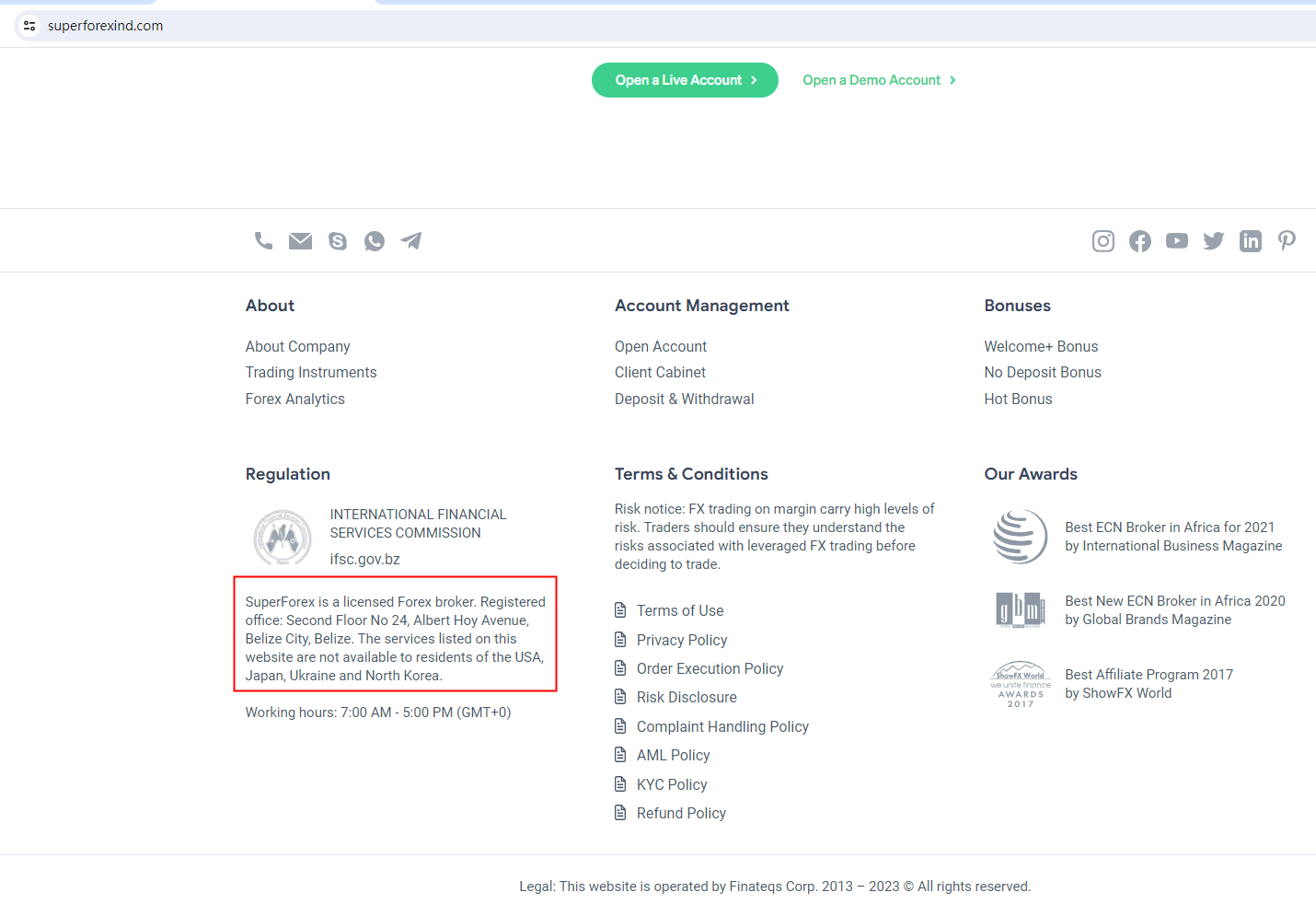This screenshot has width=1316, height=904.
Task: Click the document icon beside Refund Policy
Action: [620, 813]
